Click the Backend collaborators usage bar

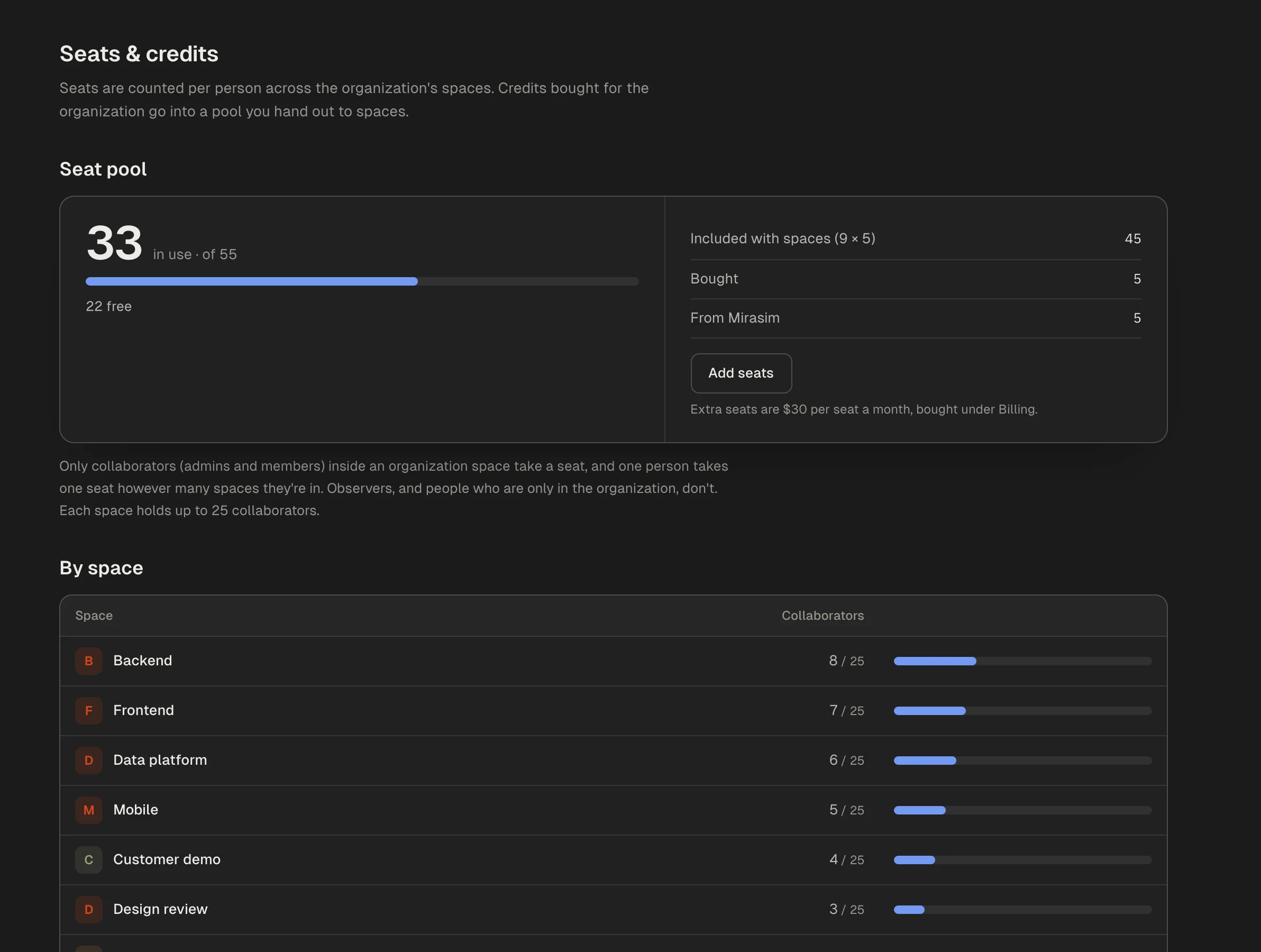pyautogui.click(x=1022, y=661)
